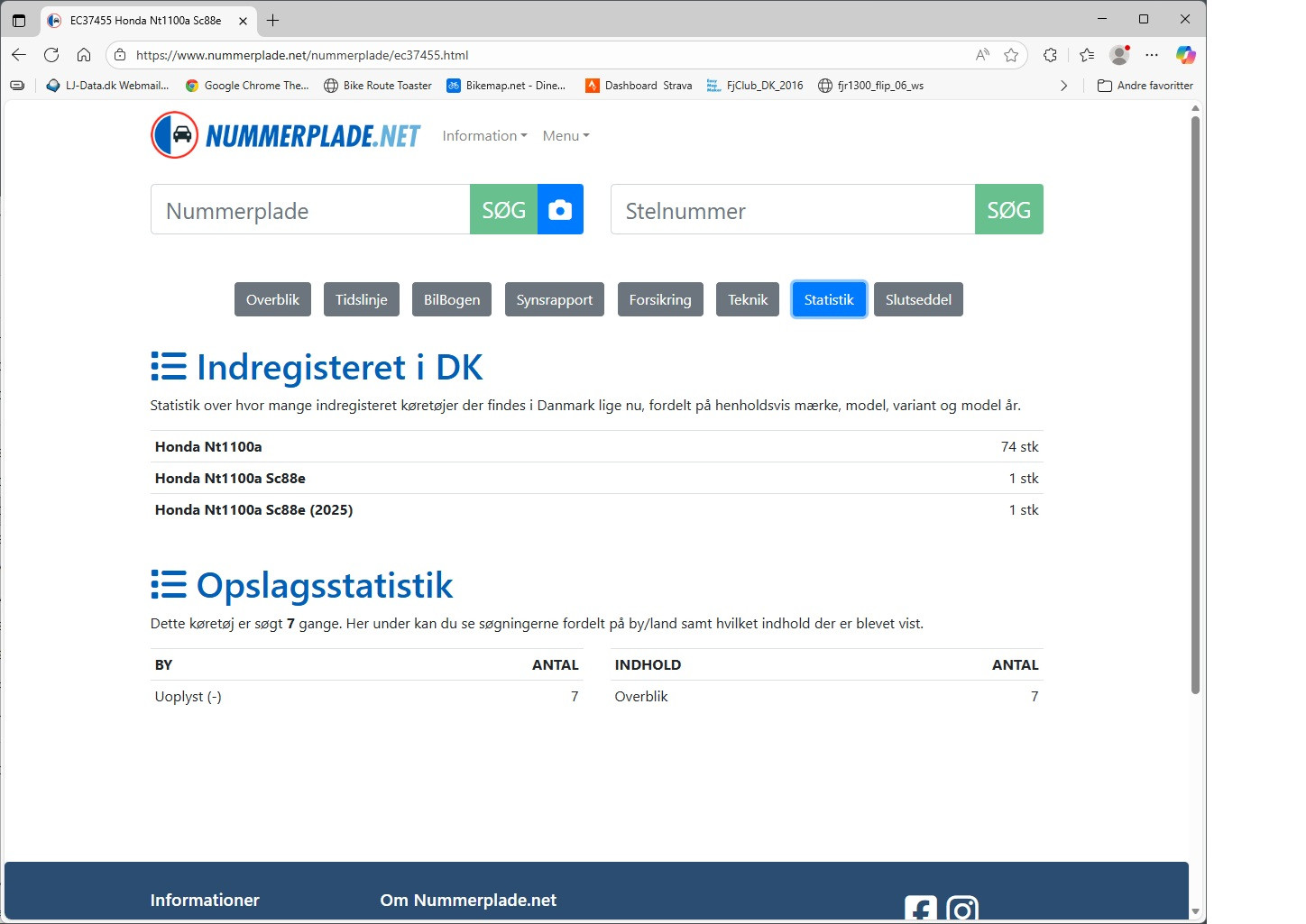
Task: Switch to the Synsrapport tab
Action: 554,300
